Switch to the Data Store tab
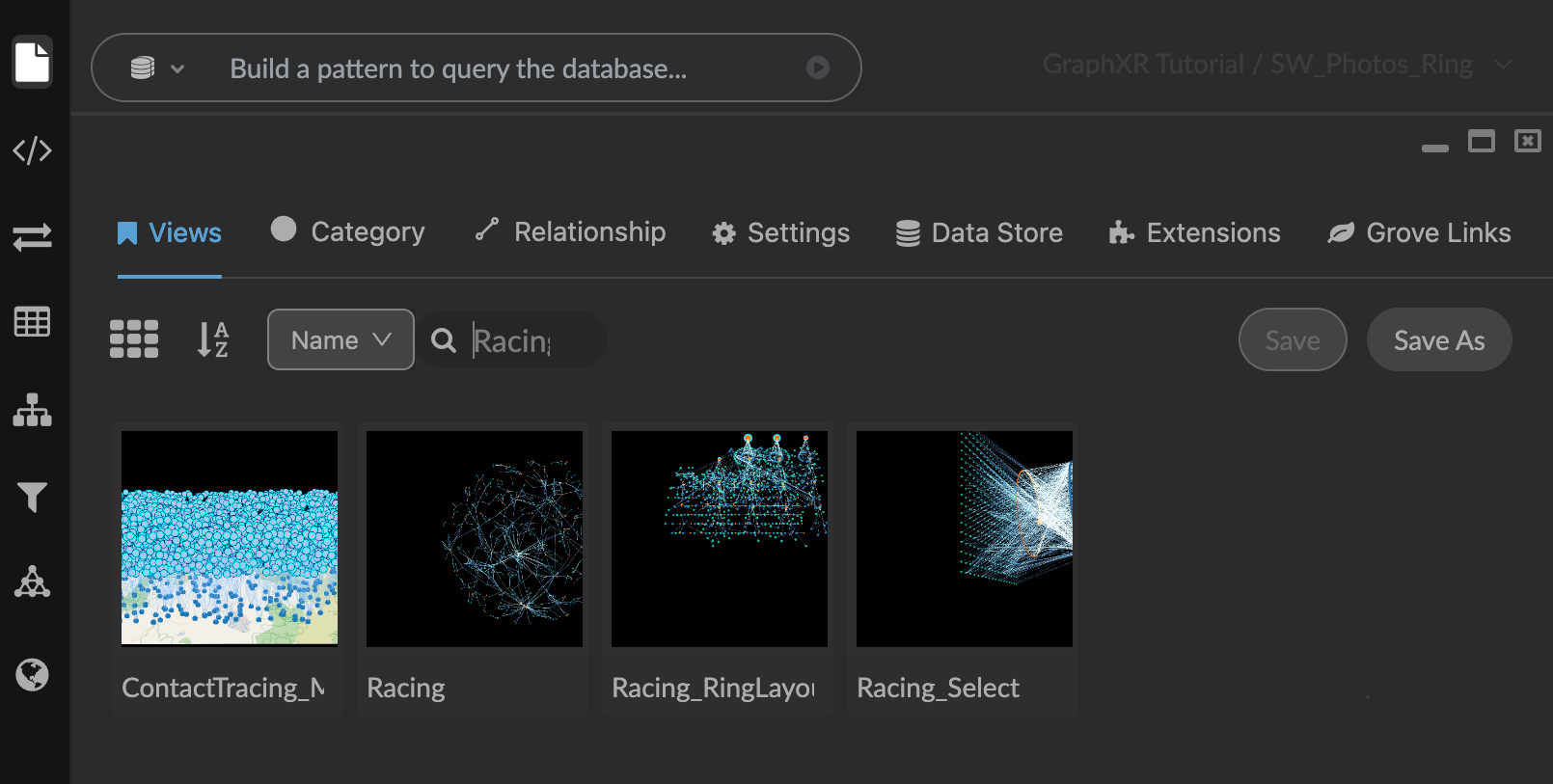The image size is (1553, 784). click(979, 233)
